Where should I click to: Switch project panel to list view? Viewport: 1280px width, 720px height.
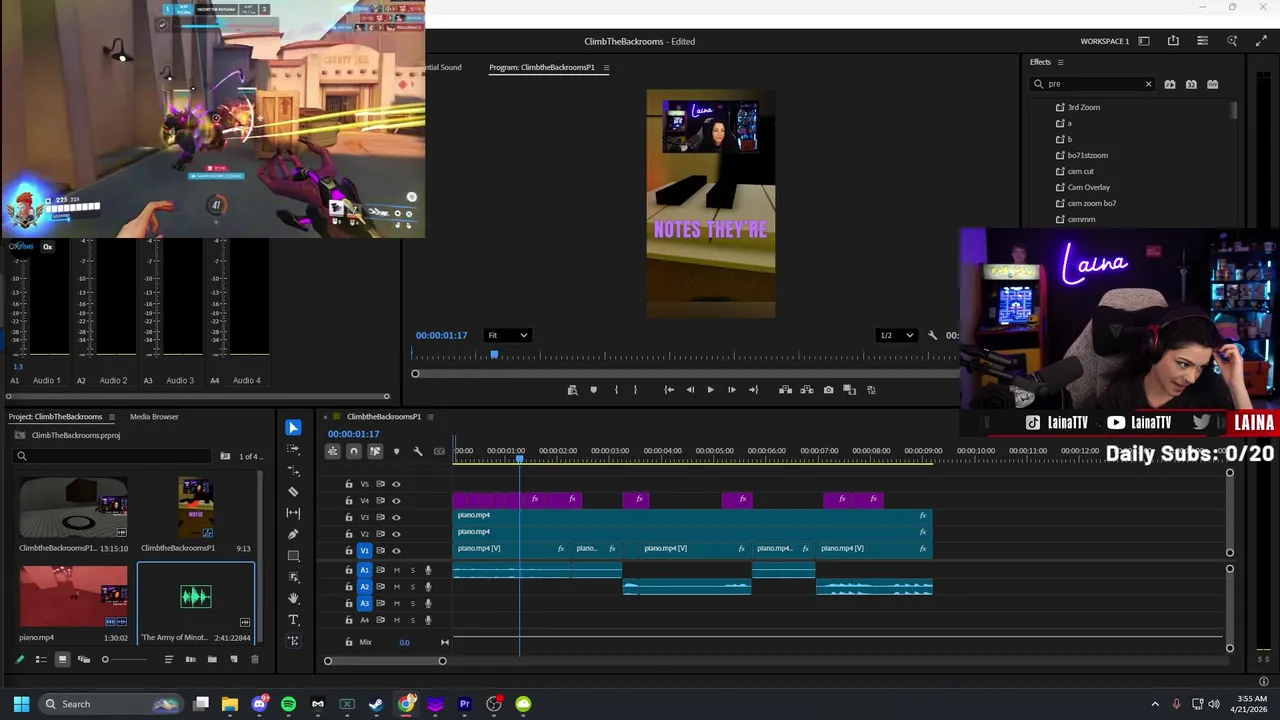tap(41, 660)
